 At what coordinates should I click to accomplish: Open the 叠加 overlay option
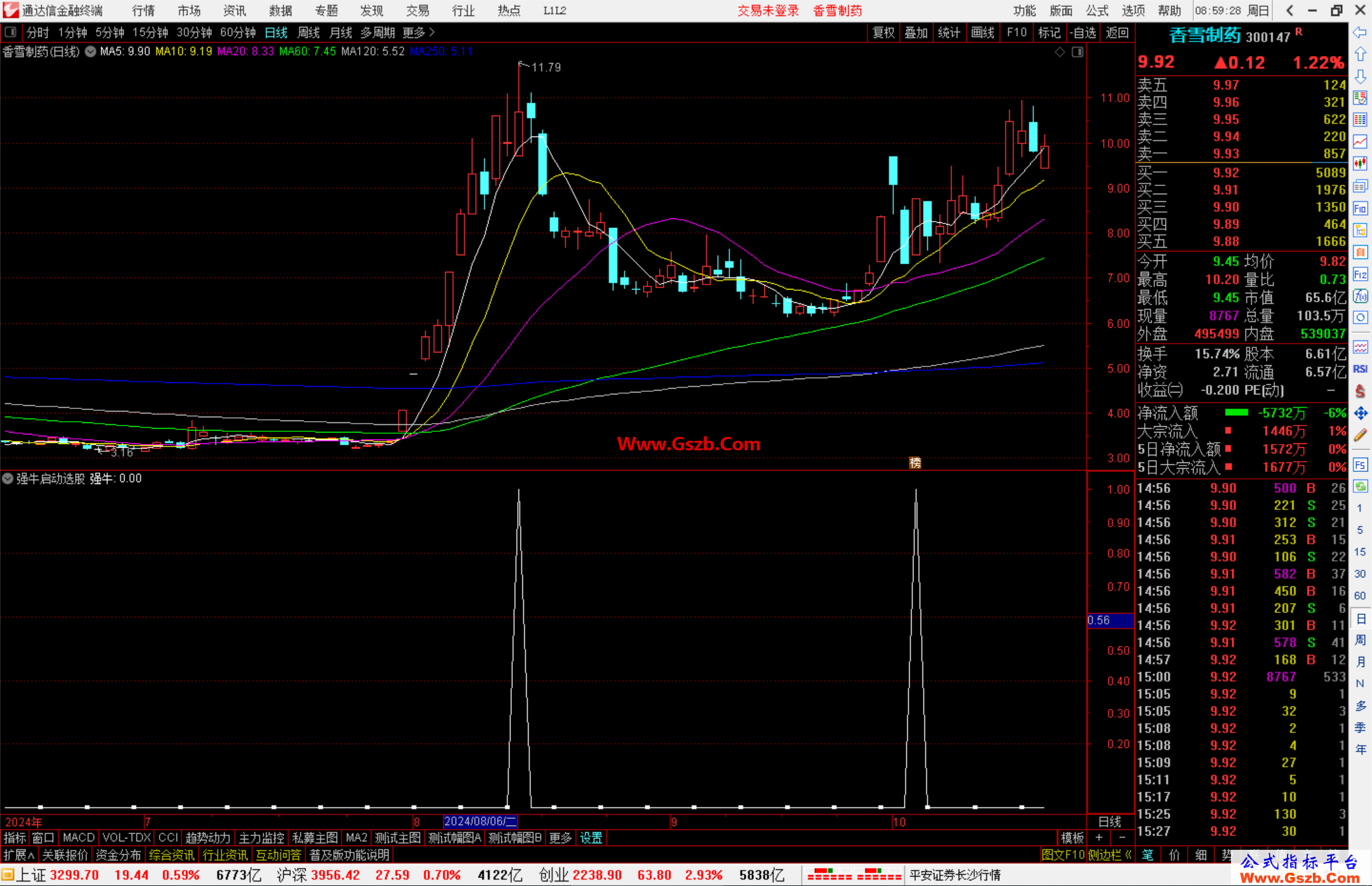point(916,32)
